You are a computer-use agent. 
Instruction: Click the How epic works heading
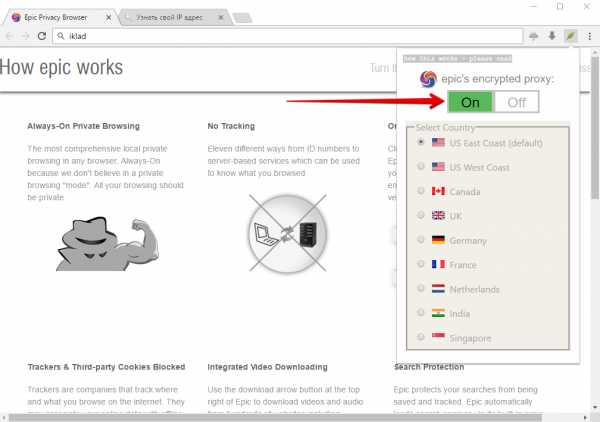point(61,68)
